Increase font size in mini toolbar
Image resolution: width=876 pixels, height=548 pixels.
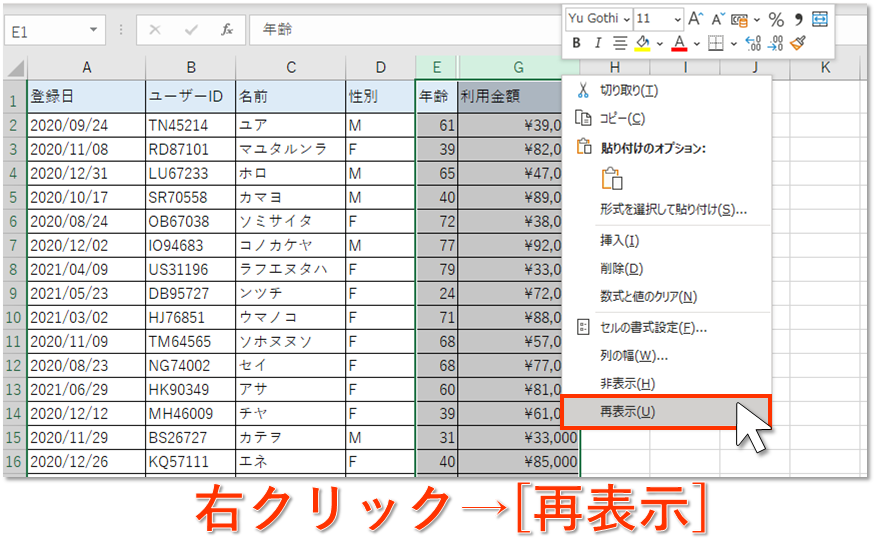695,19
